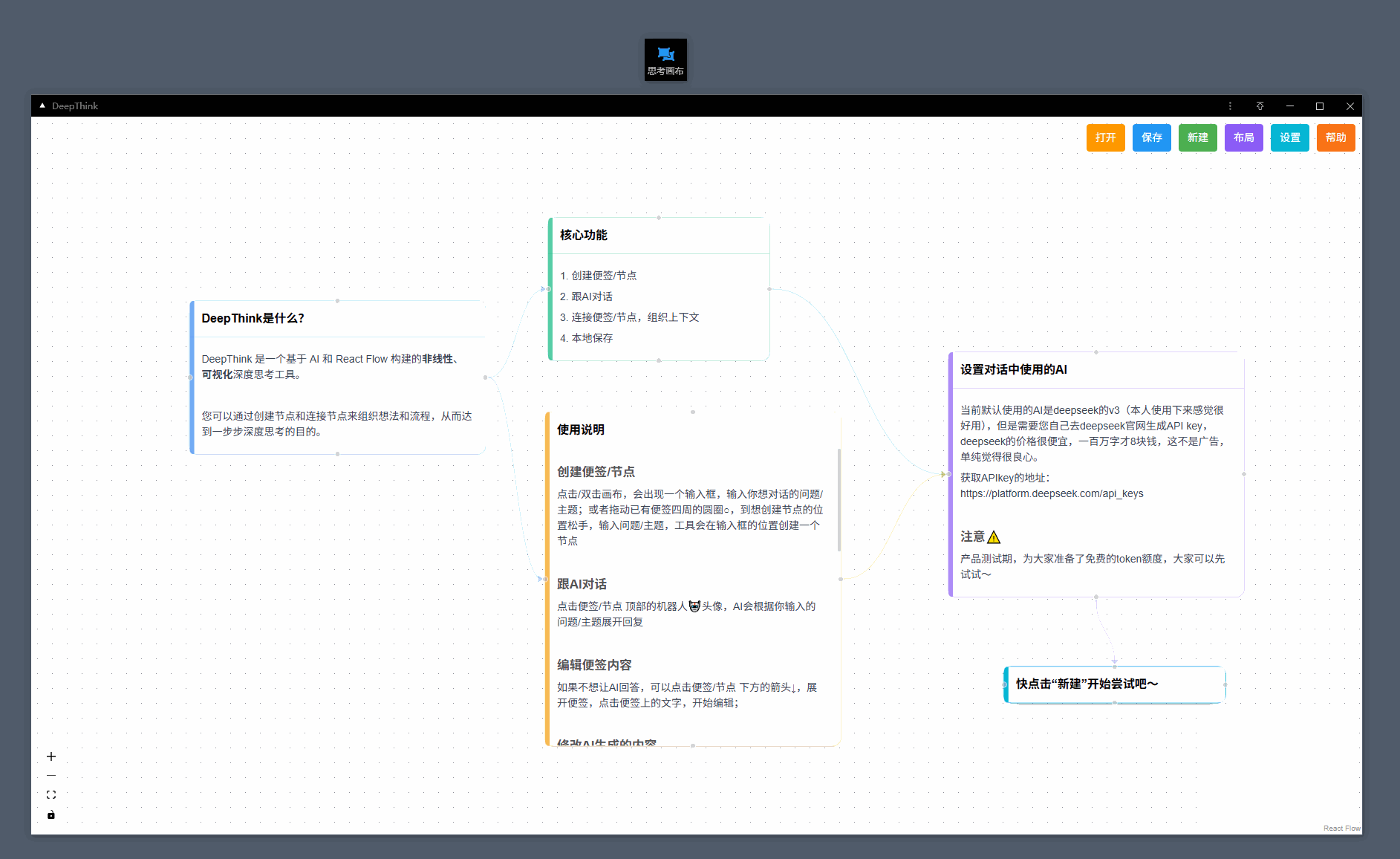Click the React Flow attribution link
1400x859 pixels.
click(x=1341, y=828)
